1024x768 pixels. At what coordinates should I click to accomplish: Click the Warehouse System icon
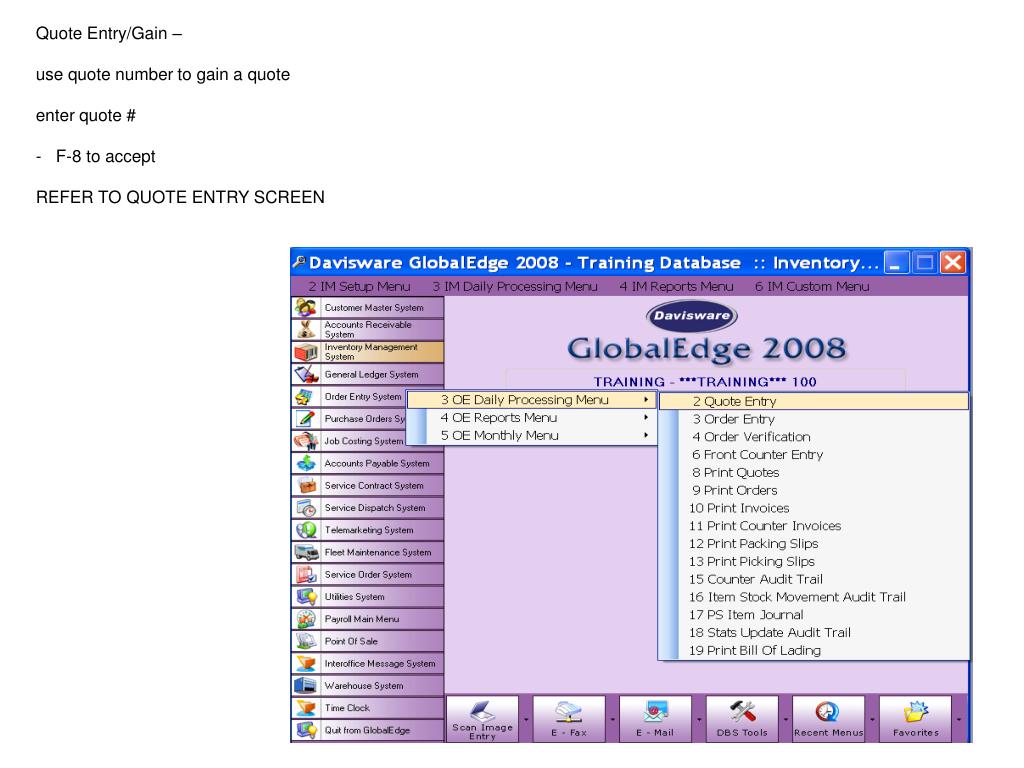coord(305,685)
